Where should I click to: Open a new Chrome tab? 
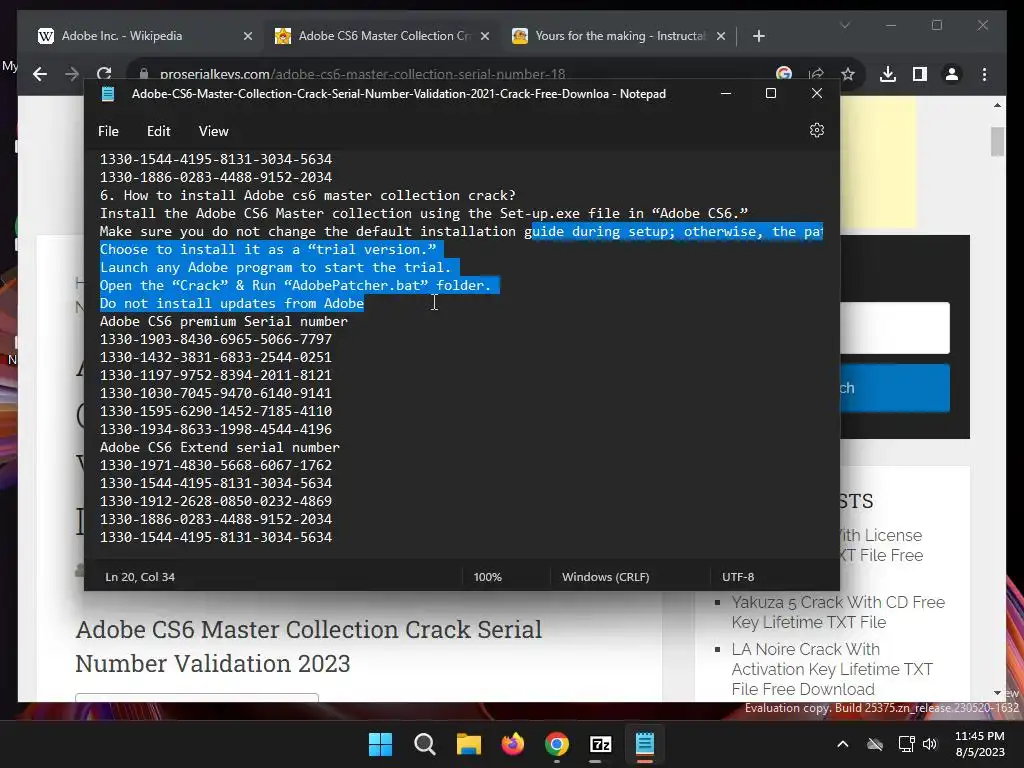tap(758, 37)
